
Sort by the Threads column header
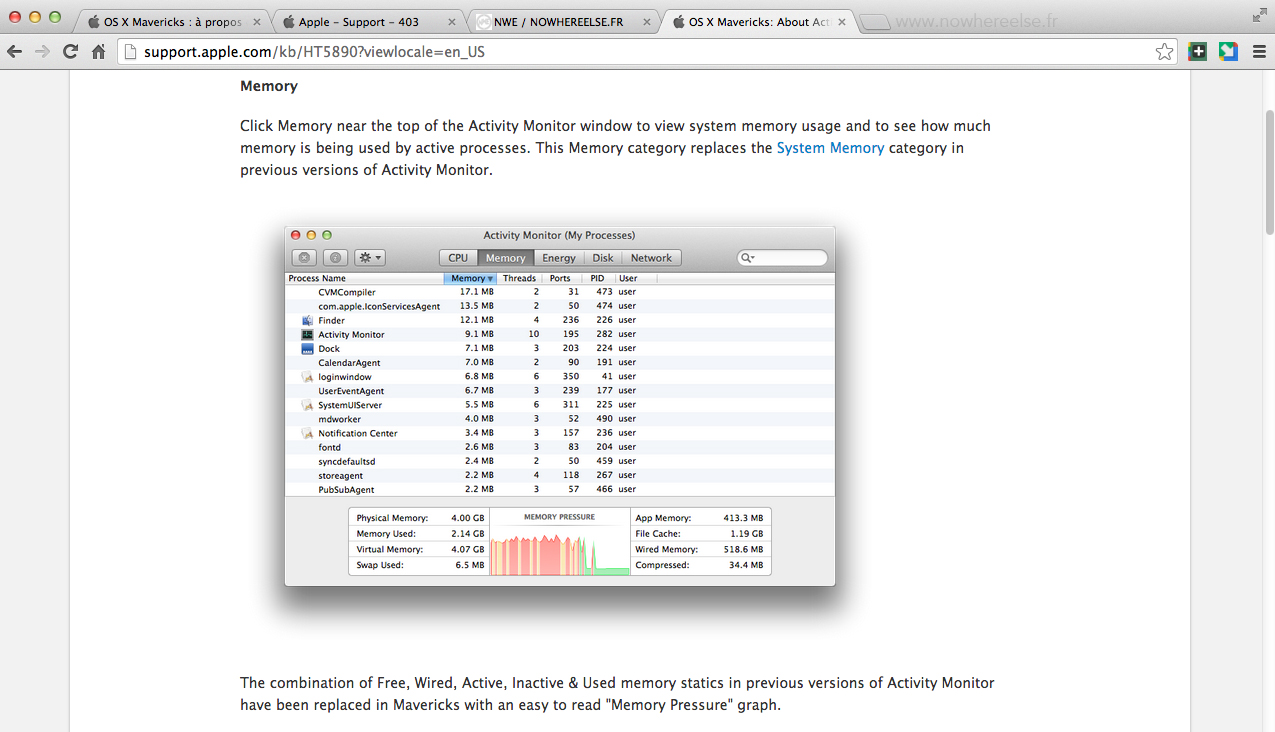(519, 278)
